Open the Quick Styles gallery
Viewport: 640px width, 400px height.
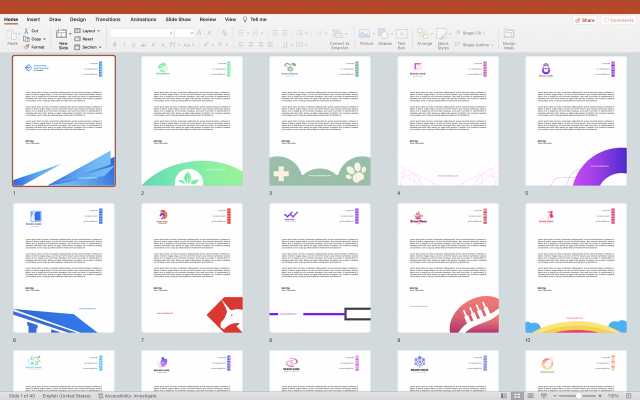pyautogui.click(x=444, y=34)
